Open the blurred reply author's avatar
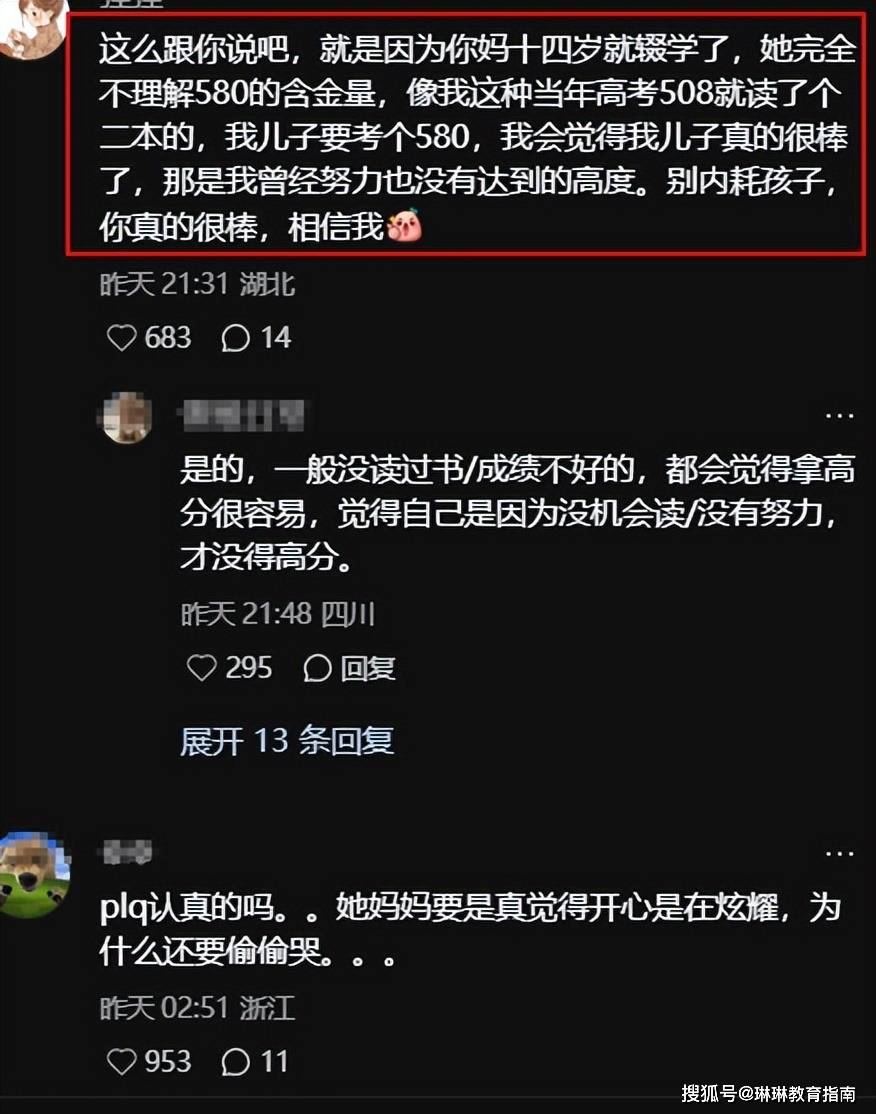 [x=125, y=417]
